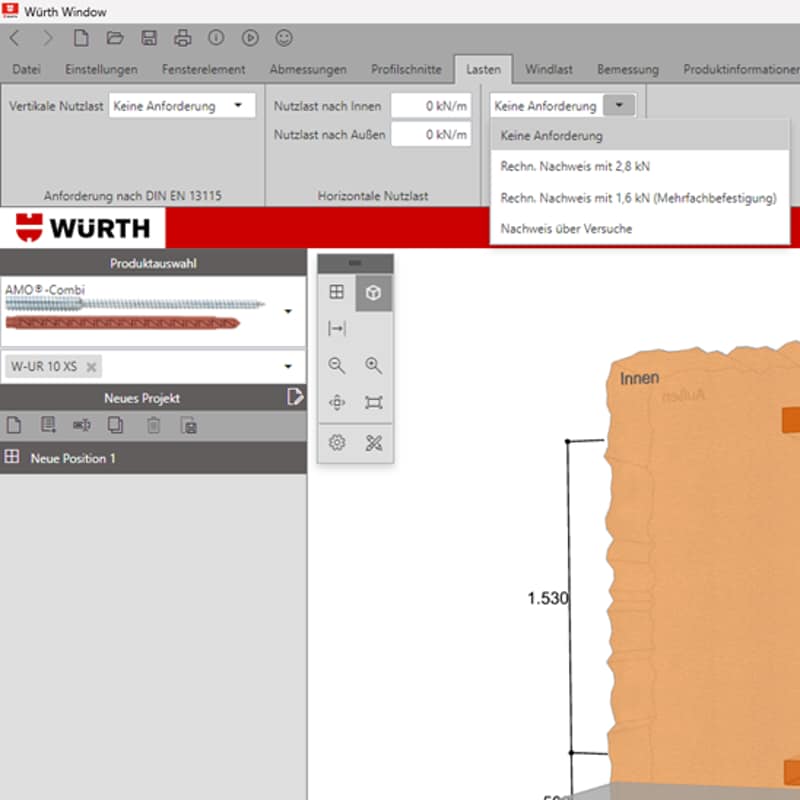The height and width of the screenshot is (800, 800).
Task: Select 'Nachweis über Versuche' option
Action: tap(566, 229)
